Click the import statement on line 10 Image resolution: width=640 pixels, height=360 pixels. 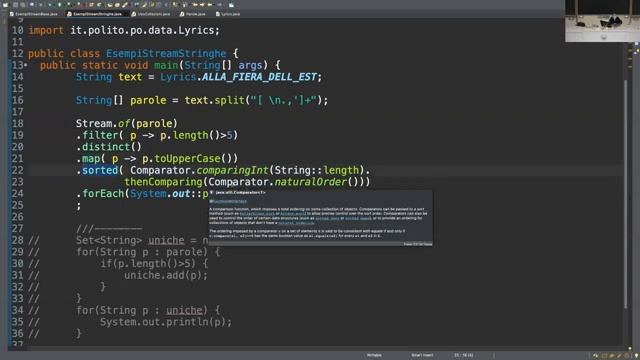click(124, 31)
